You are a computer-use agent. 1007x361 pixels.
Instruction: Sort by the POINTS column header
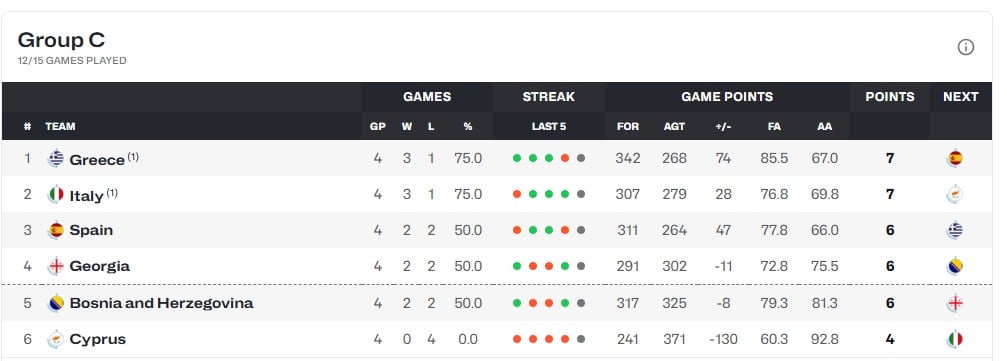point(889,97)
